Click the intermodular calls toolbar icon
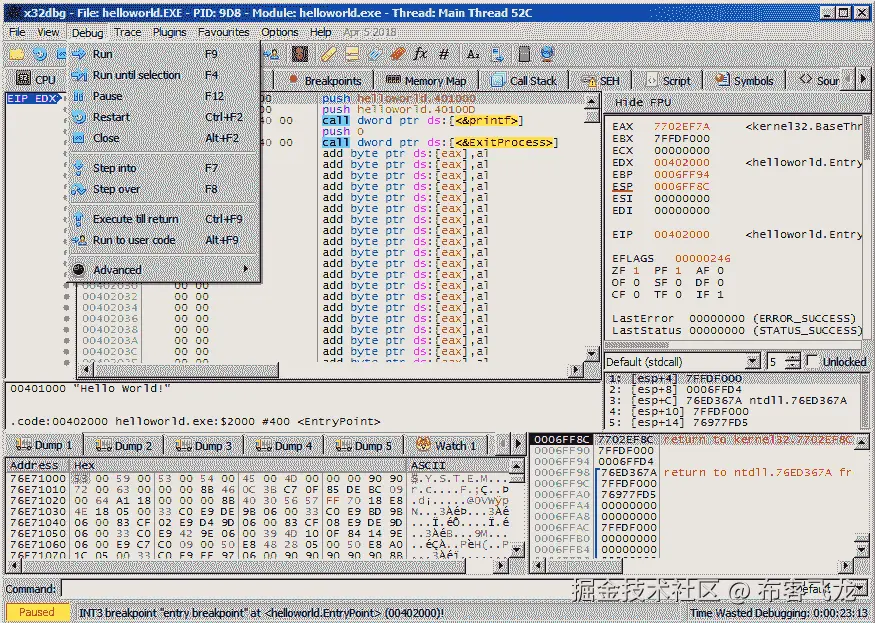Image resolution: width=875 pixels, height=623 pixels. pos(497,54)
